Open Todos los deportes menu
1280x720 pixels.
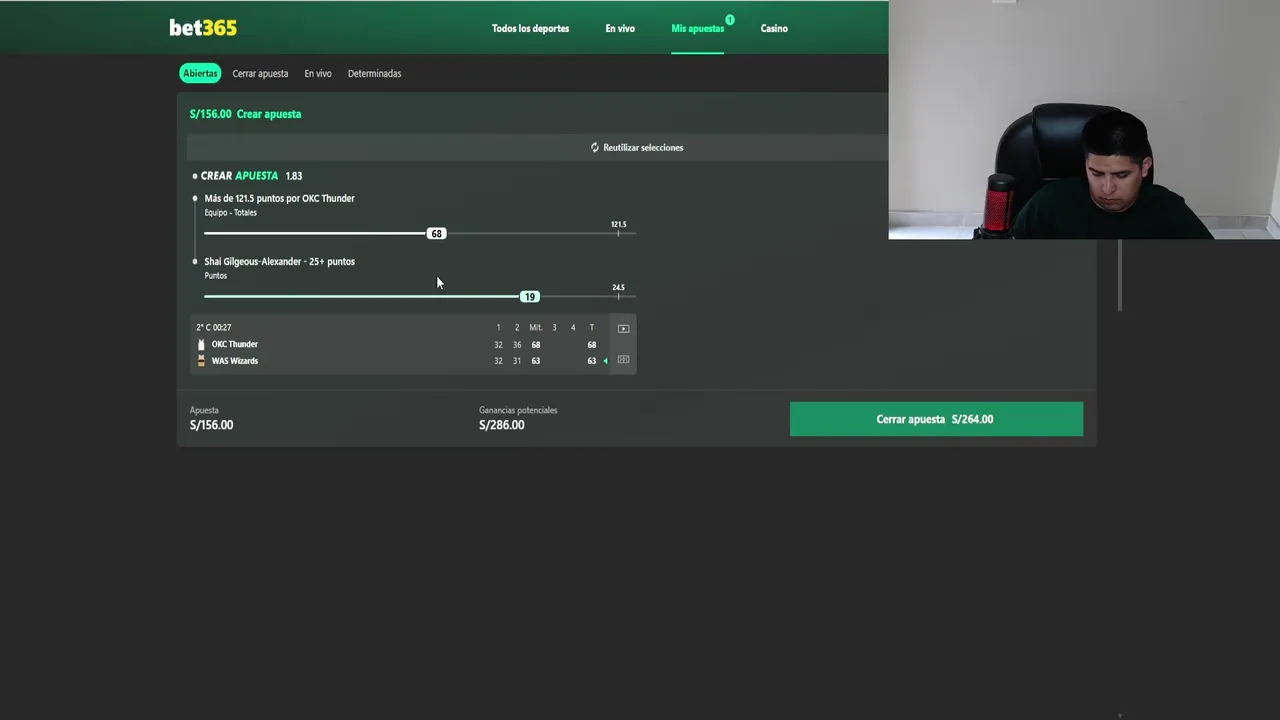530,28
